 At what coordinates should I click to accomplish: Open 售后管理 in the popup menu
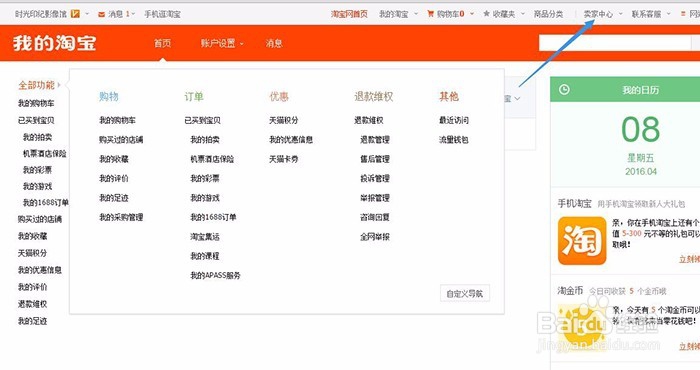(x=375, y=159)
